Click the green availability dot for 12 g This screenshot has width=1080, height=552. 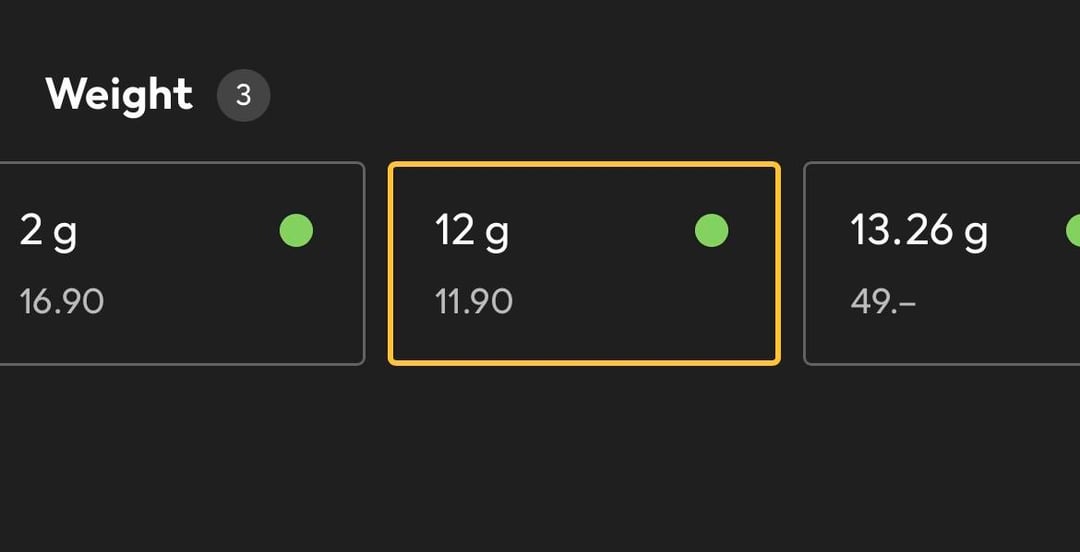711,231
